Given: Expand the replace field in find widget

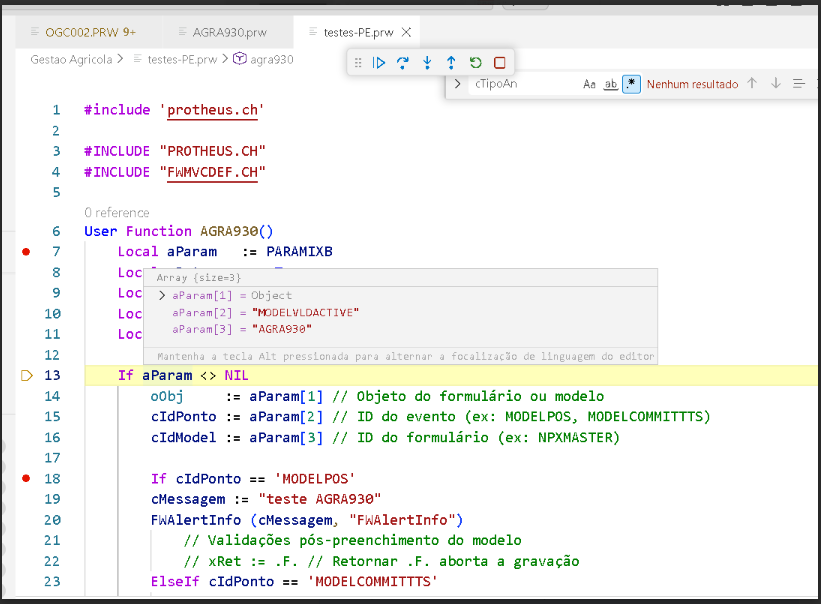Looking at the screenshot, I should [457, 84].
